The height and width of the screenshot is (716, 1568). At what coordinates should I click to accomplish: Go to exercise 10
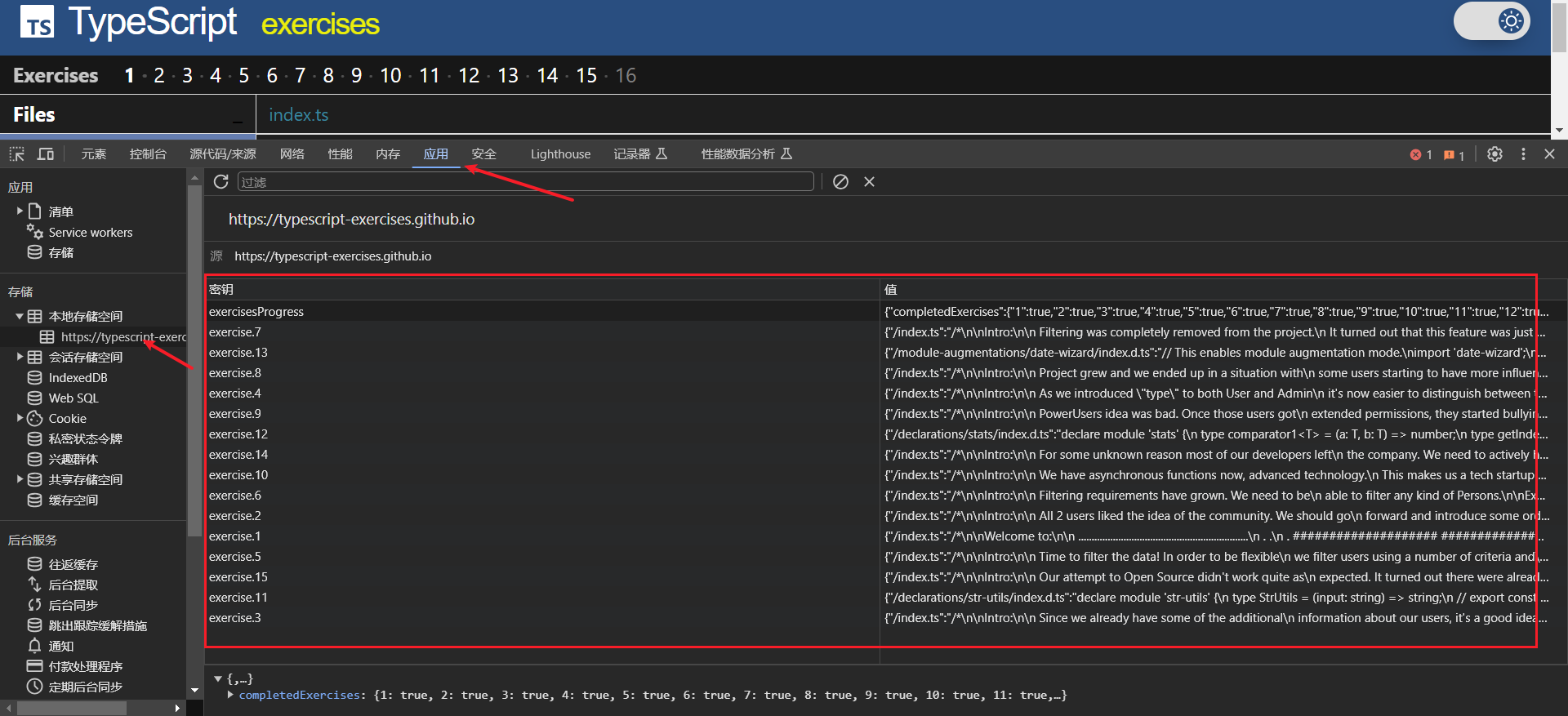tap(391, 76)
